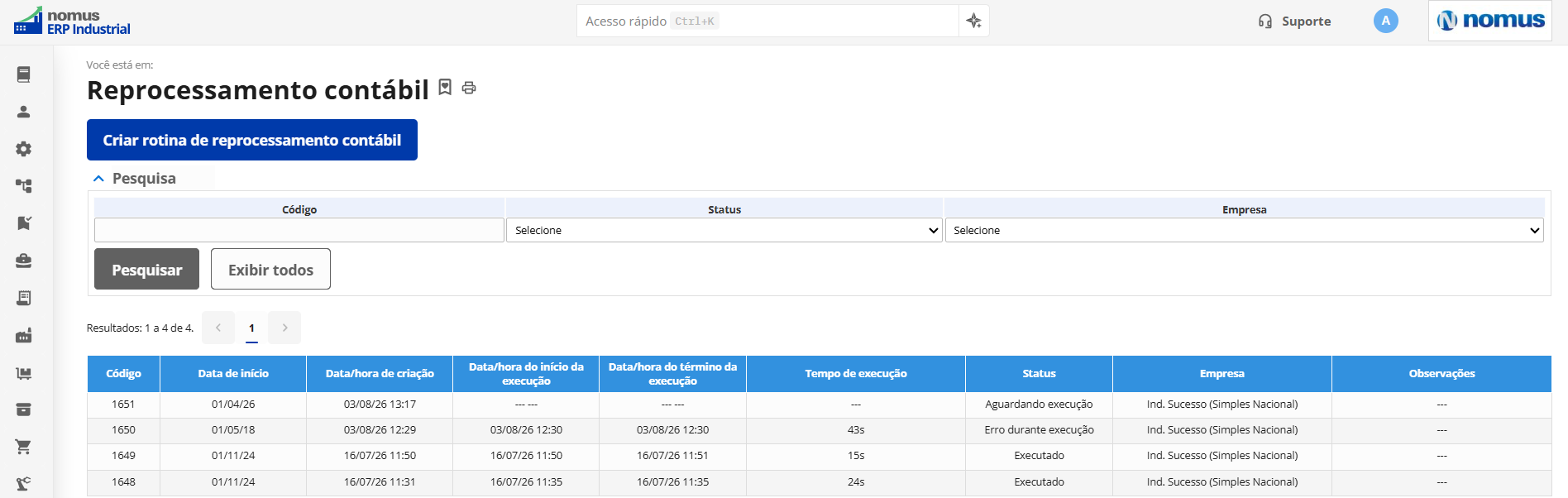
Task: Select row code 1648
Action: pos(123,481)
